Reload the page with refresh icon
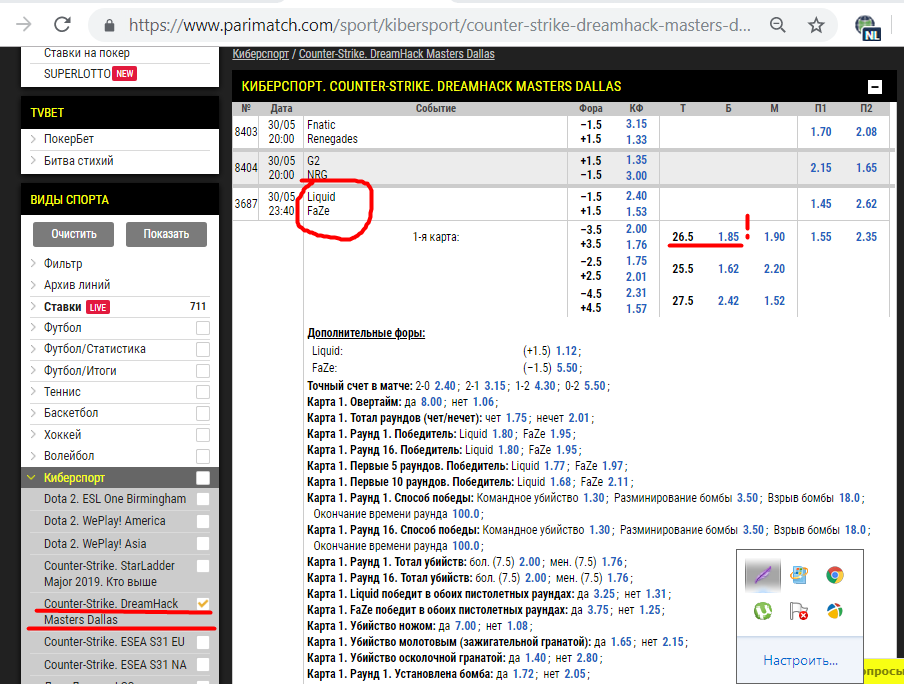 click(x=62, y=25)
